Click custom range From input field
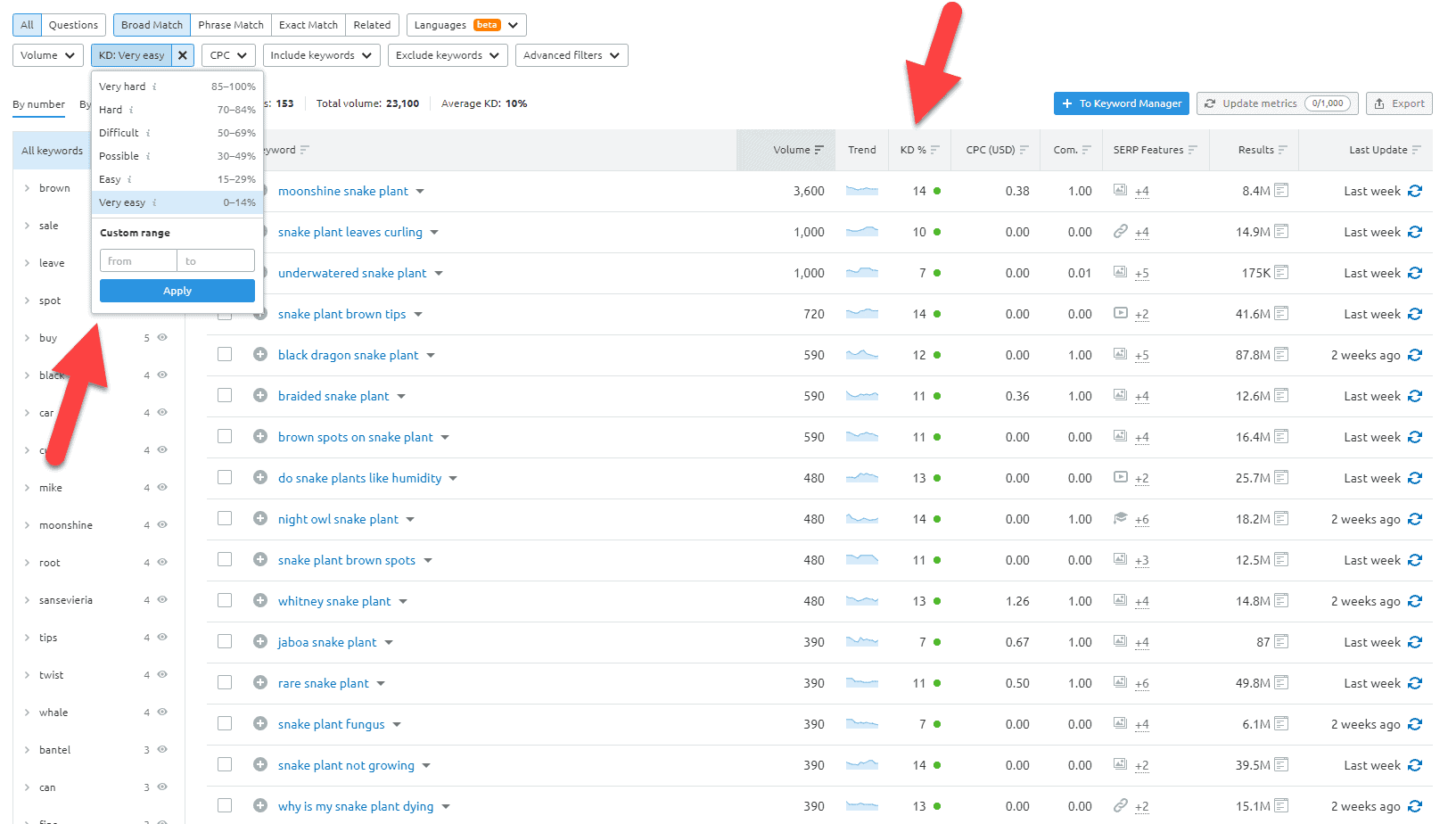 coord(138,260)
